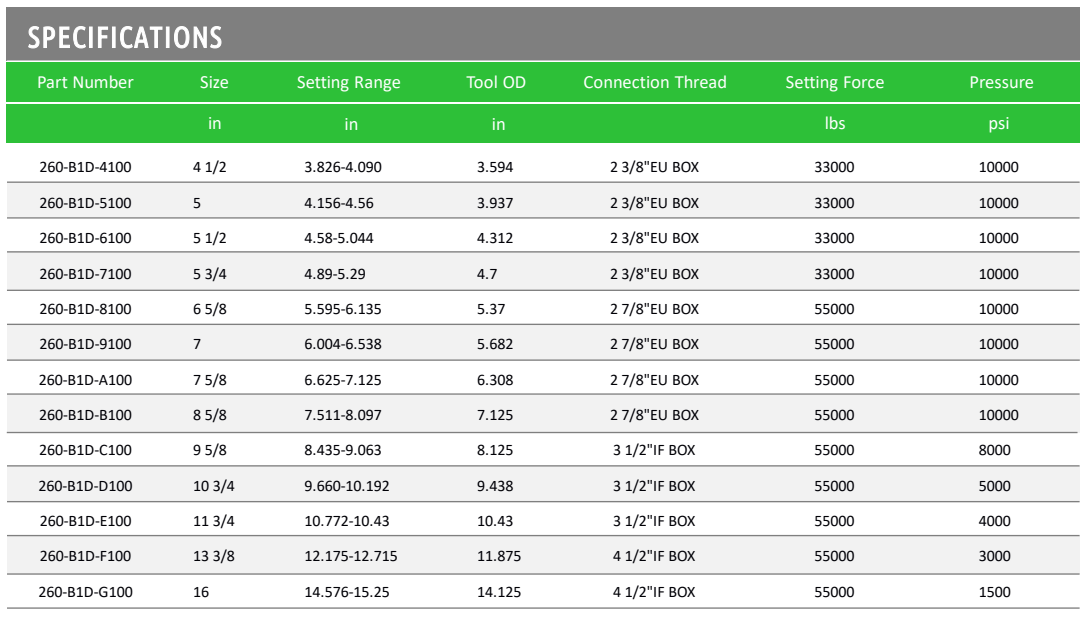Click Tool OD value 5.682

[x=495, y=344]
